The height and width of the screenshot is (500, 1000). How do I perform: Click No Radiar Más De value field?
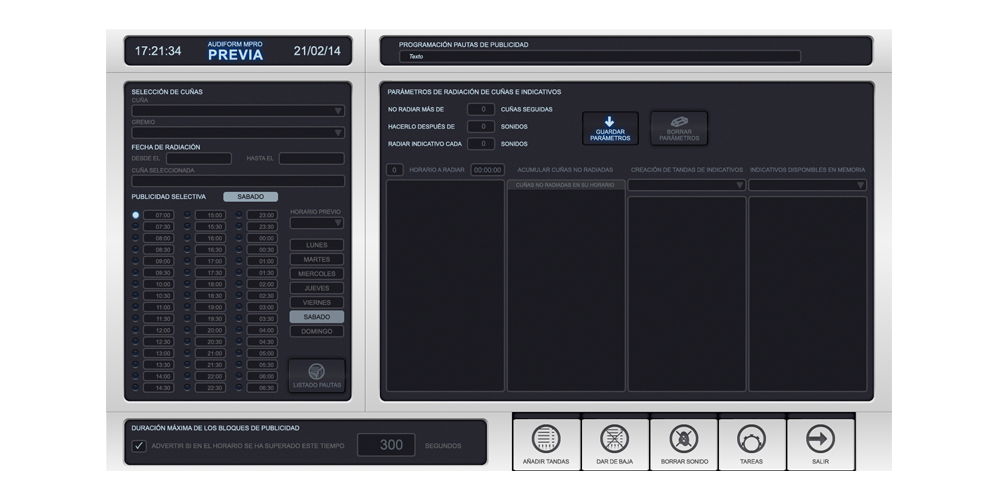(x=481, y=109)
